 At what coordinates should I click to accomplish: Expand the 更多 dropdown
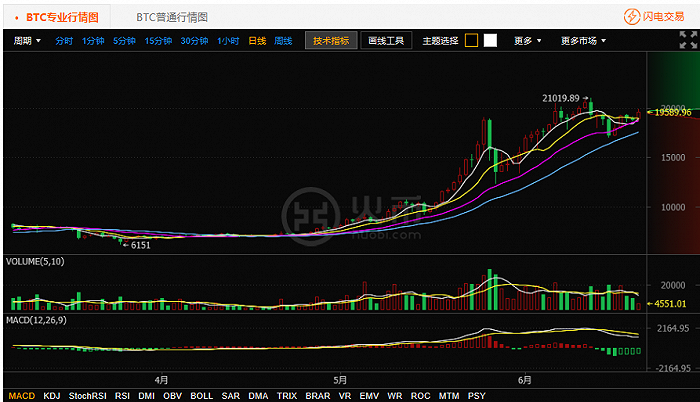click(x=527, y=41)
